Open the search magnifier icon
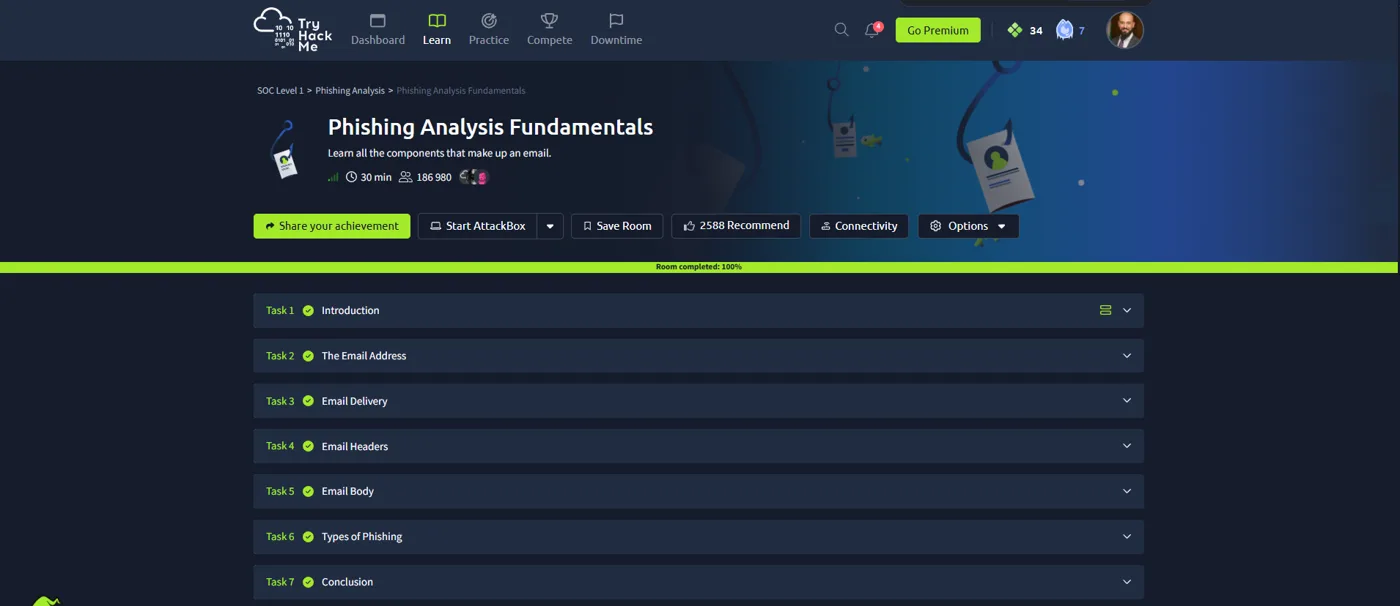The width and height of the screenshot is (1400, 606). [841, 30]
